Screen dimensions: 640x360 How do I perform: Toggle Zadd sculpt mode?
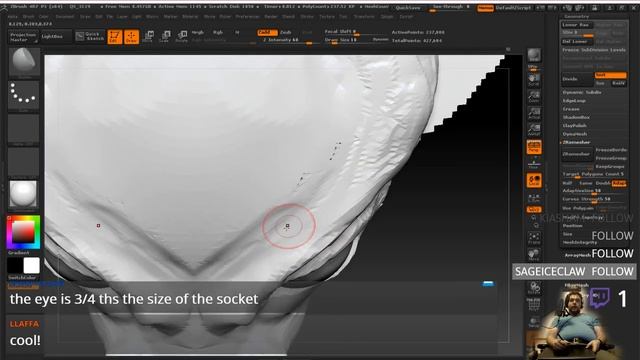267,32
